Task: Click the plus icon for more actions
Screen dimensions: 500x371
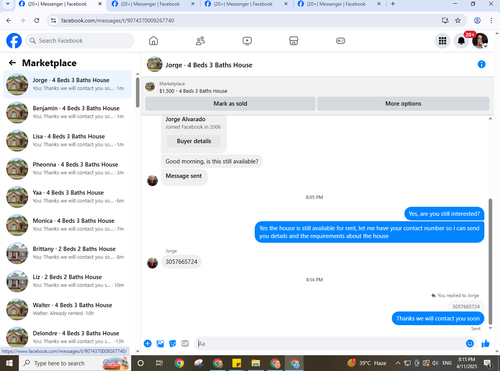Action: click(148, 343)
